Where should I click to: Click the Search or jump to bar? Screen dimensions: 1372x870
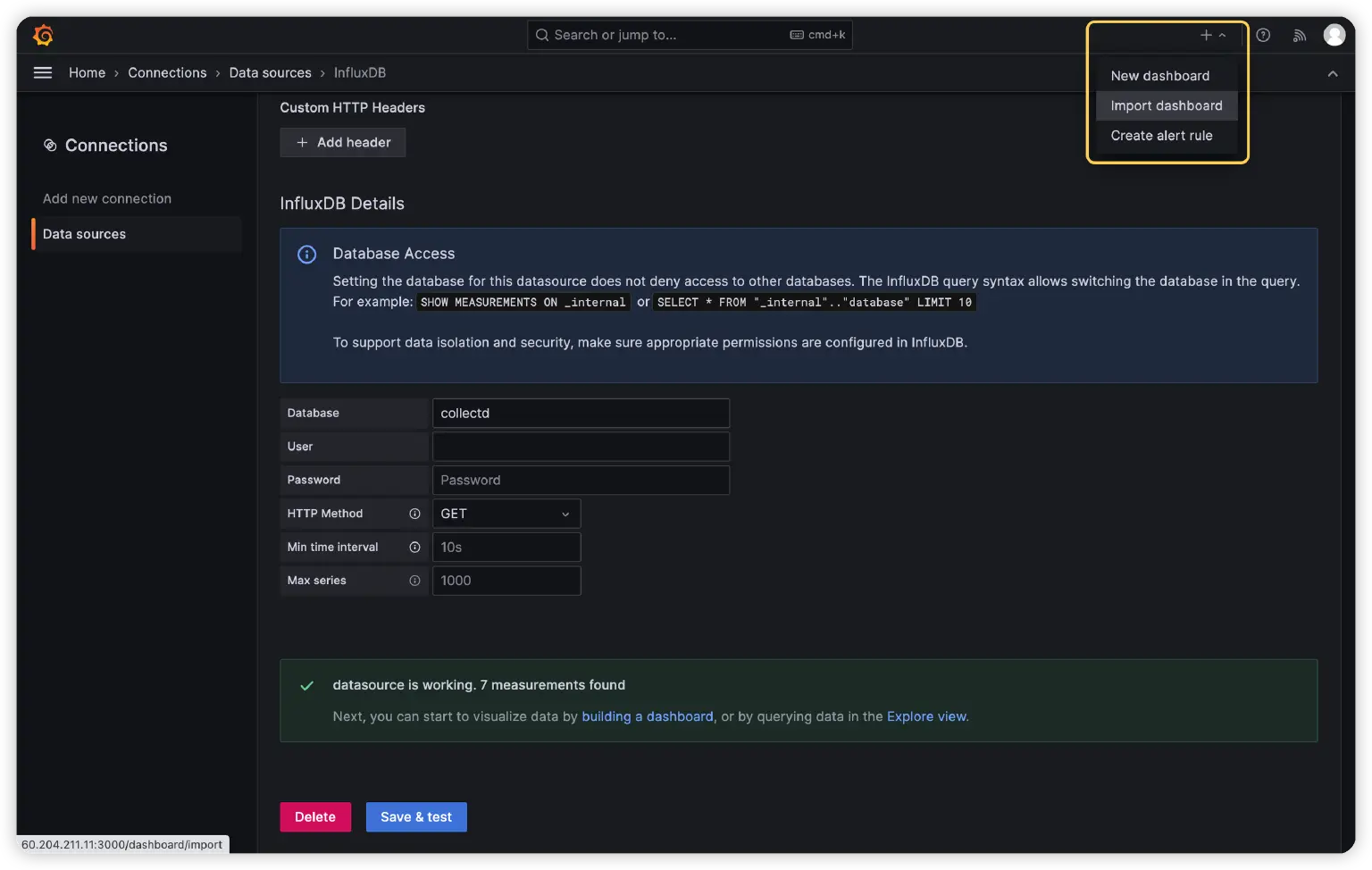688,35
